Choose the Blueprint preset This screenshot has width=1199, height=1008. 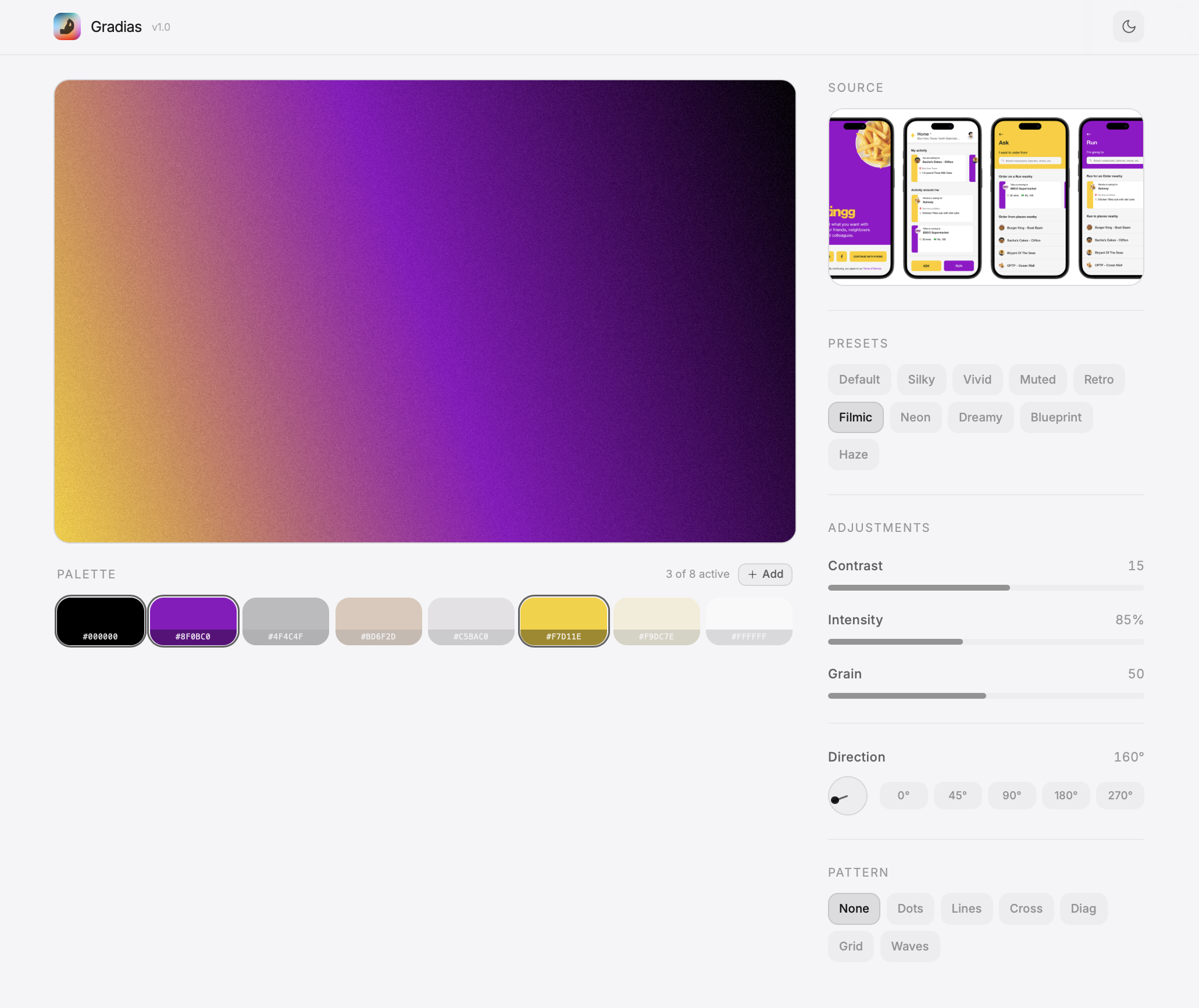(1055, 417)
